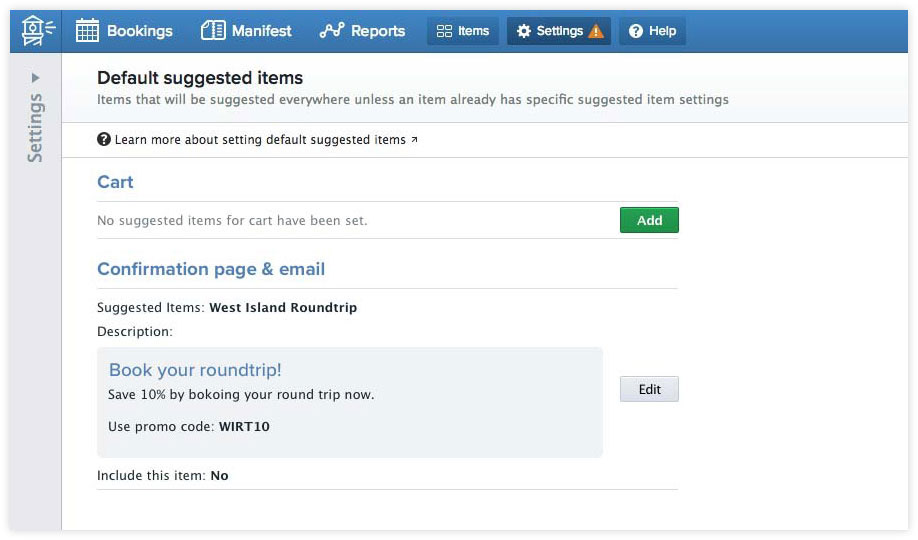Image resolution: width=918 pixels, height=540 pixels.
Task: Open the Bookings menu label
Action: [x=140, y=31]
